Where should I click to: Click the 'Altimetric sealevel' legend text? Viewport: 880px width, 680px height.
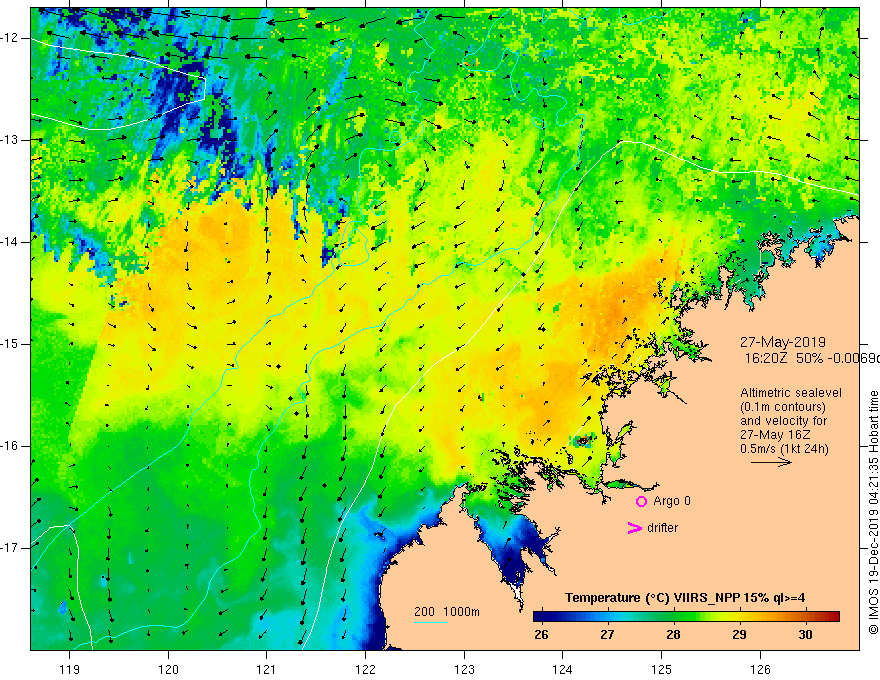pos(791,393)
